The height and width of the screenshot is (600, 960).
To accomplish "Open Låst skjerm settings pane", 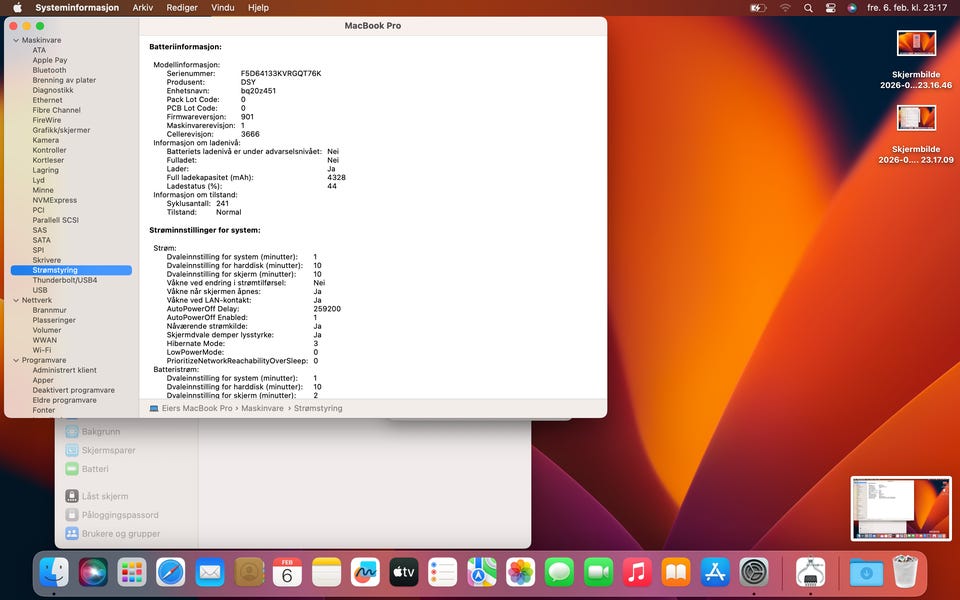I will (104, 496).
